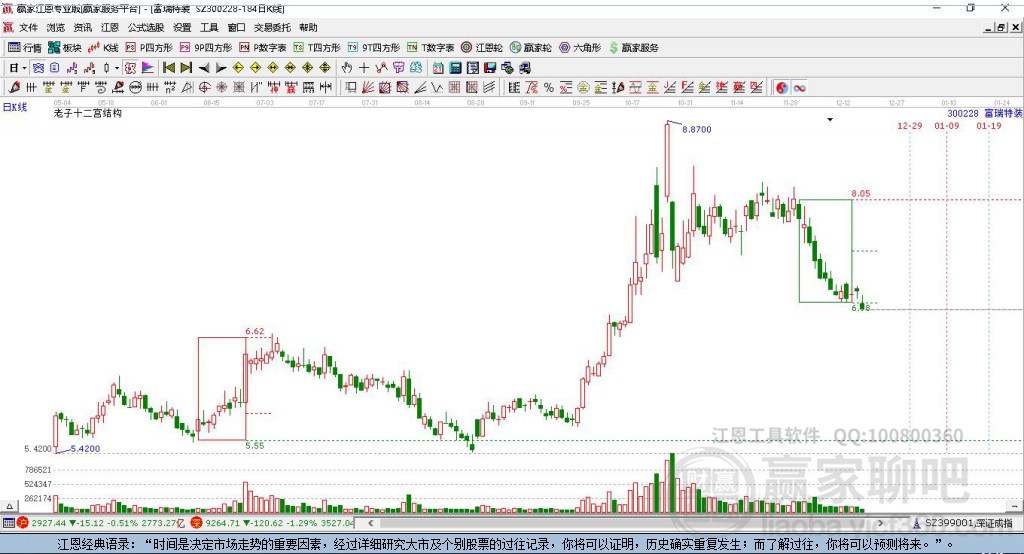Open the T数字表 tool
This screenshot has width=1024, height=554.
(x=430, y=48)
